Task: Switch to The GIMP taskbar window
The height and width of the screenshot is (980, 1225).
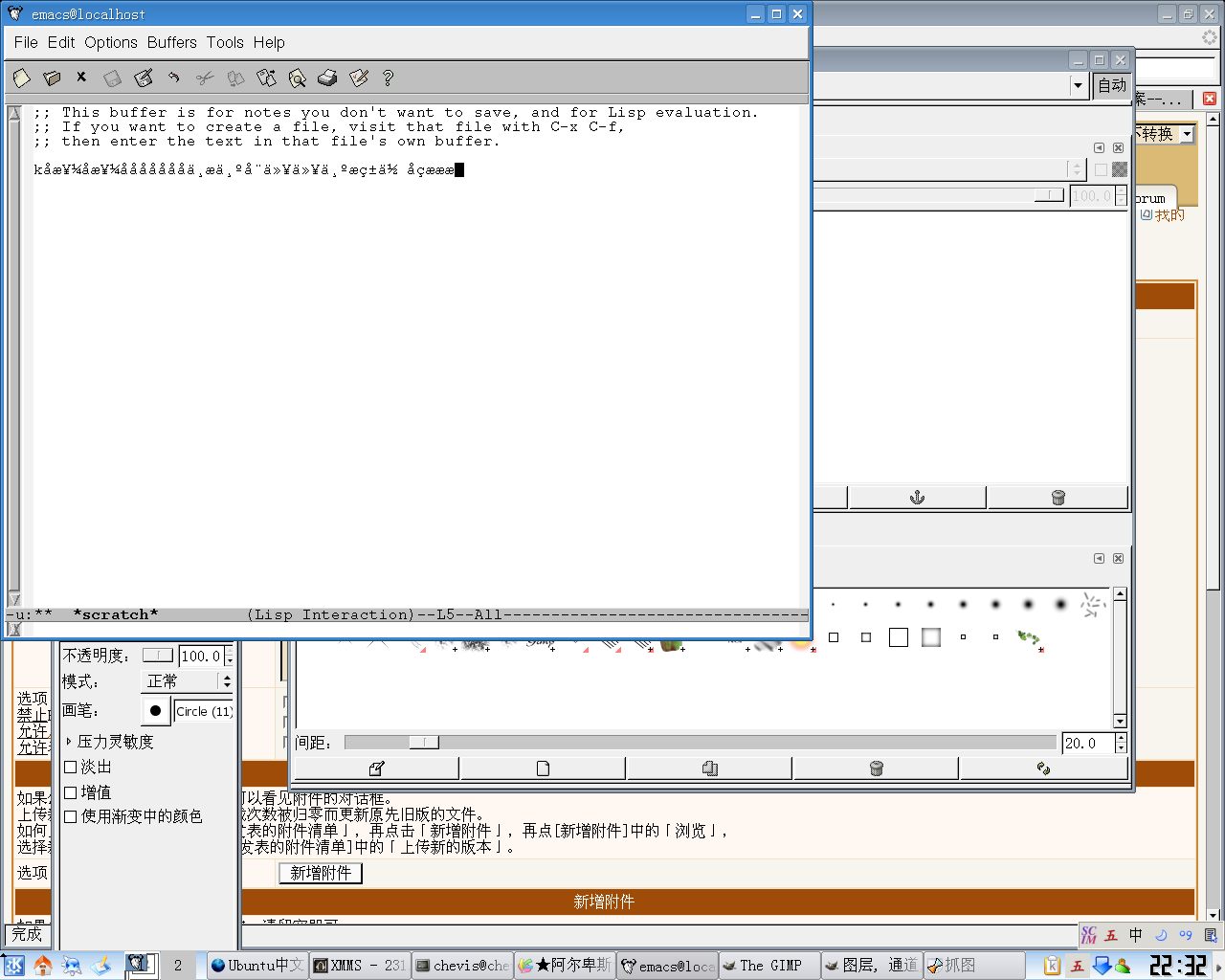Action: [x=770, y=966]
